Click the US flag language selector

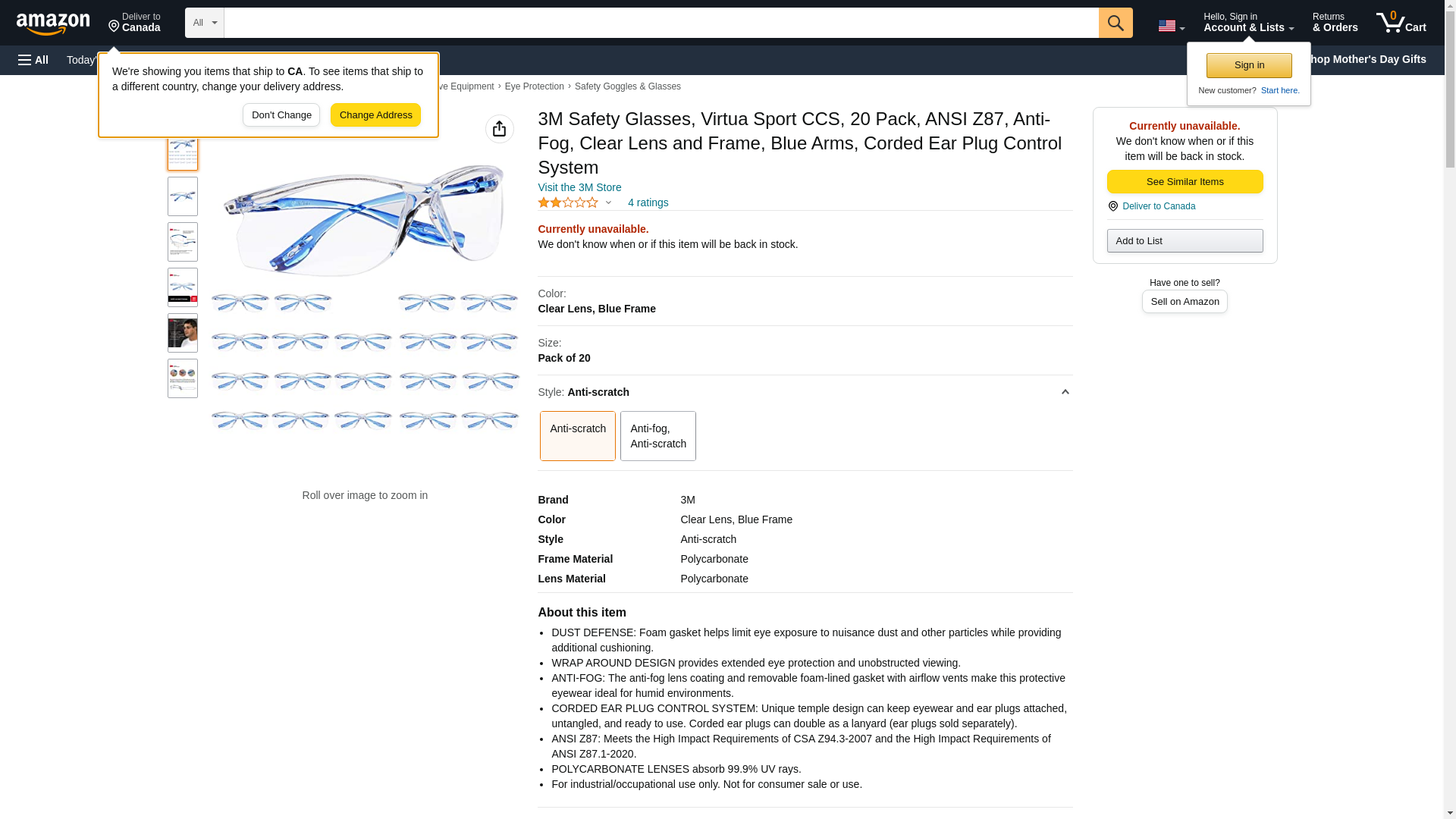pyautogui.click(x=1171, y=26)
